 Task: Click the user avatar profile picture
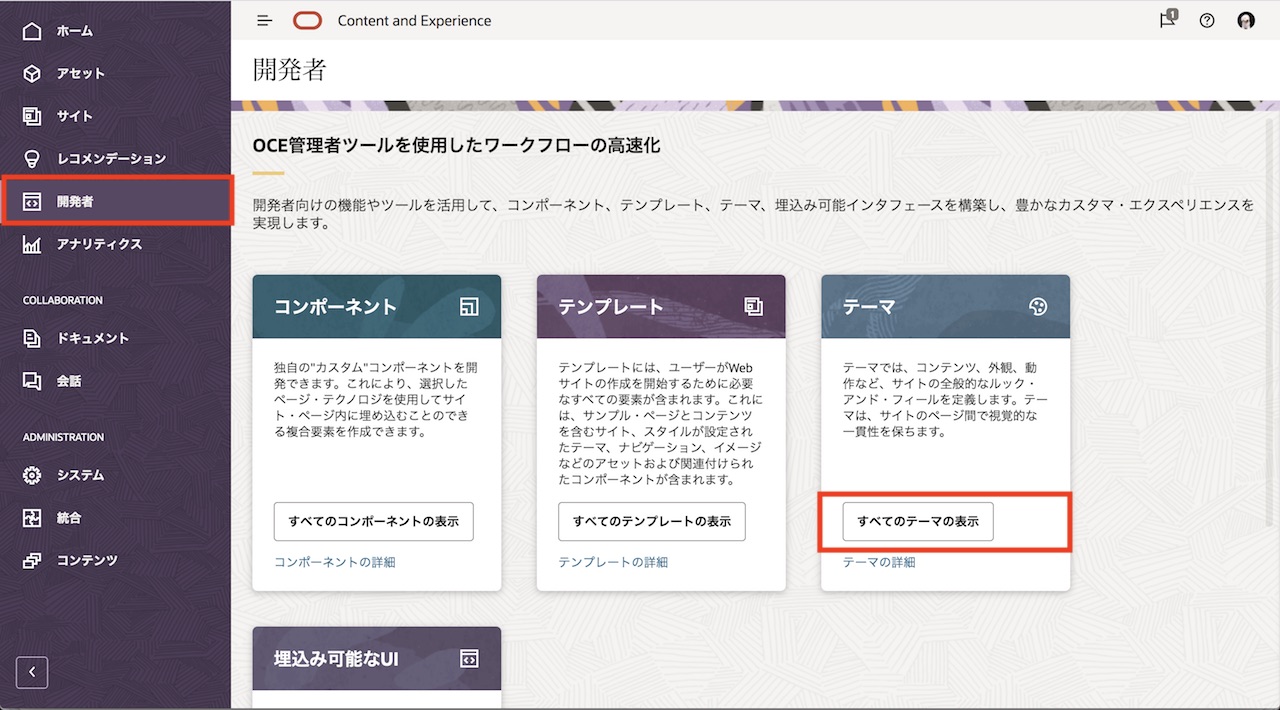(x=1246, y=20)
